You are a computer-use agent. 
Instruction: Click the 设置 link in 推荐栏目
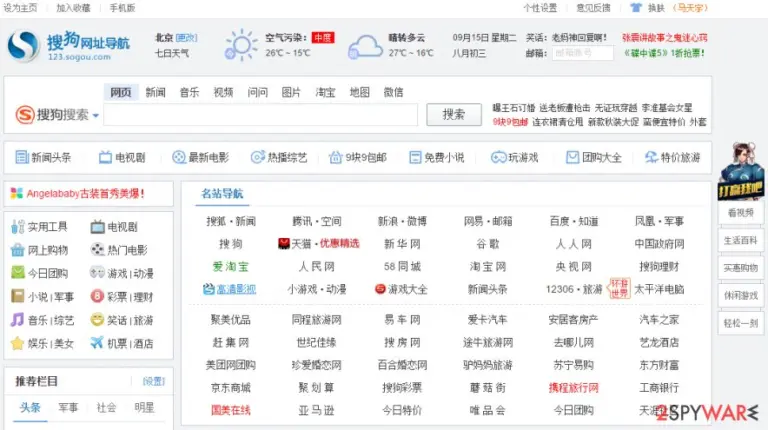tap(154, 381)
